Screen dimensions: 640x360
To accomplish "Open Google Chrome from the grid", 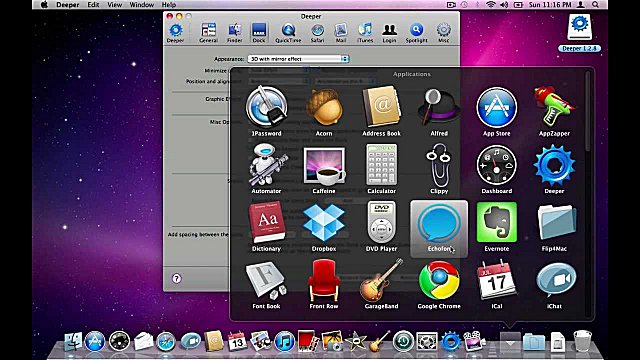I will pyautogui.click(x=439, y=285).
